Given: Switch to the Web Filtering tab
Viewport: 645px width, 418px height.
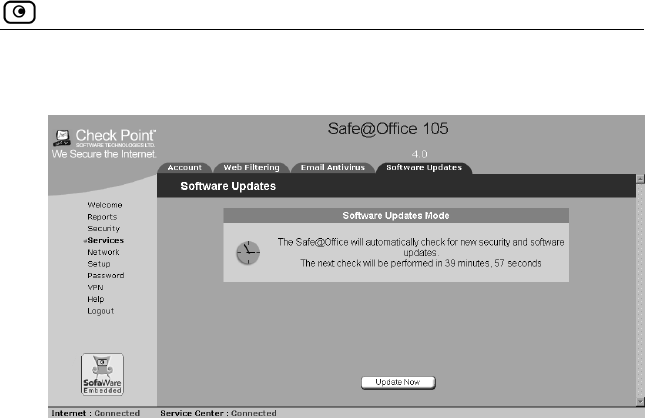Looking at the screenshot, I should coord(251,168).
